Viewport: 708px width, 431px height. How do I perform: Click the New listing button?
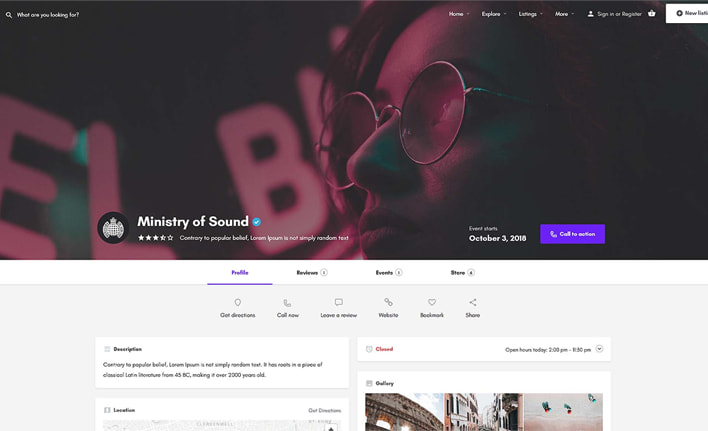pos(687,14)
